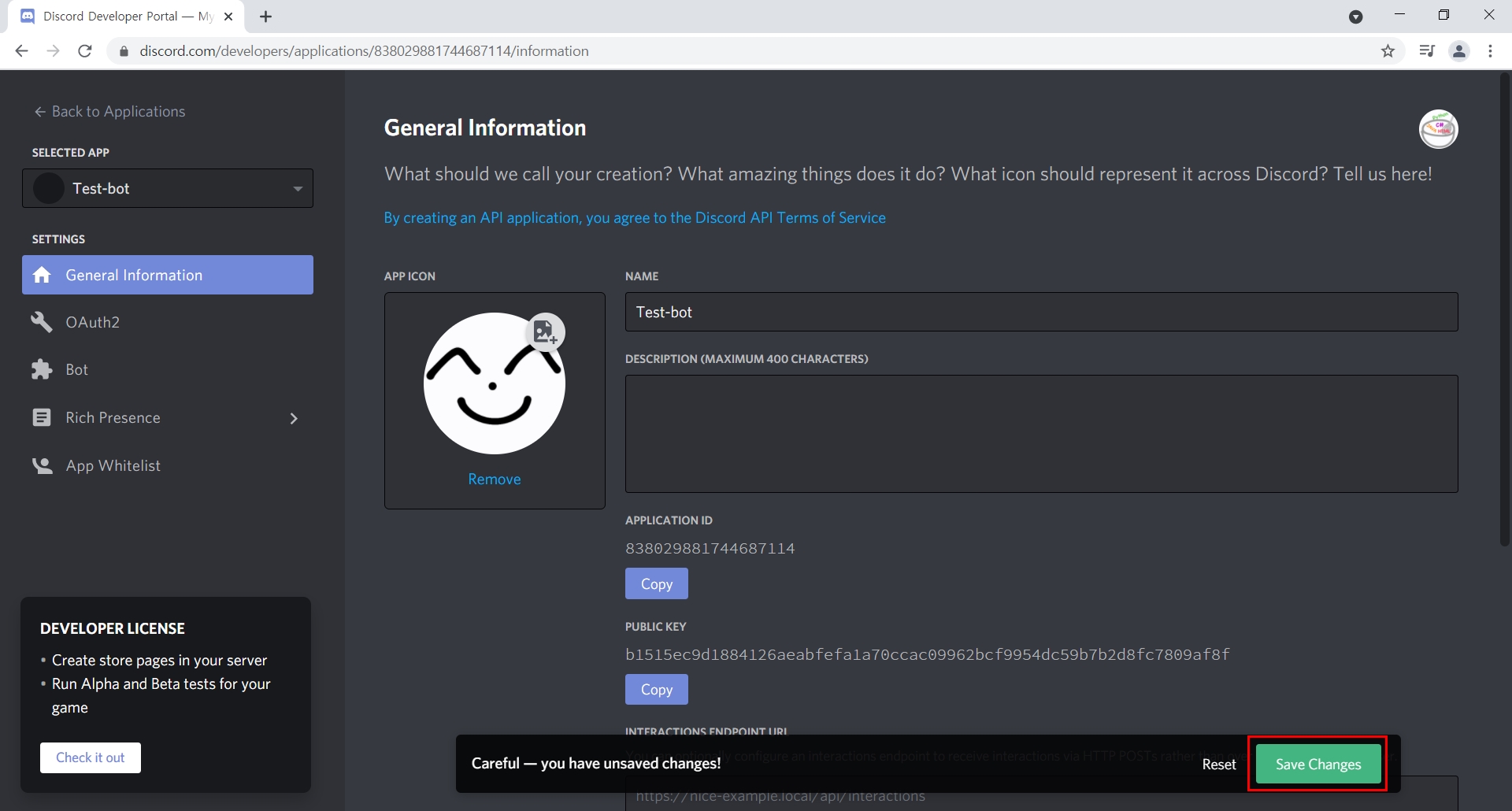Click the browser address bar URL
Viewport: 1512px width, 811px height.
coord(364,51)
